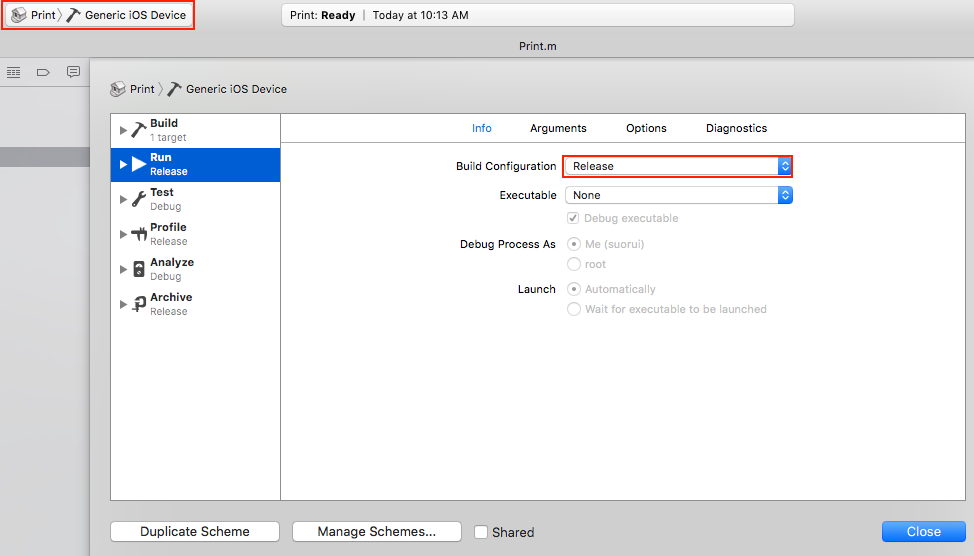Open the Executable dropdown
974x556 pixels.
click(x=678, y=195)
